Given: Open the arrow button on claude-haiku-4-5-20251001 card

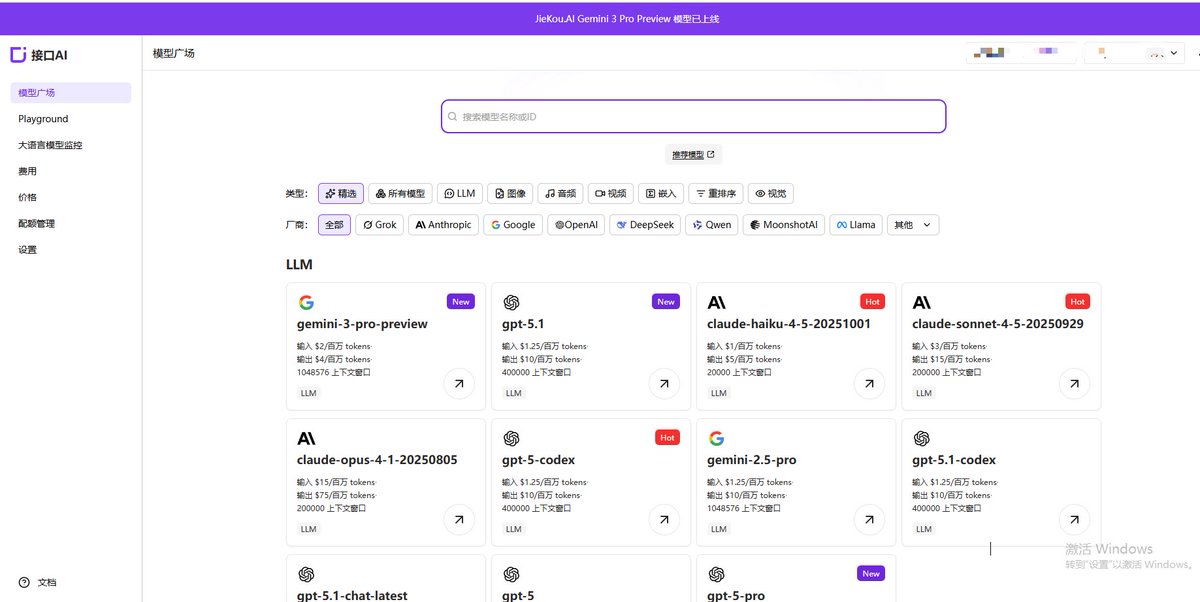Looking at the screenshot, I should [869, 383].
